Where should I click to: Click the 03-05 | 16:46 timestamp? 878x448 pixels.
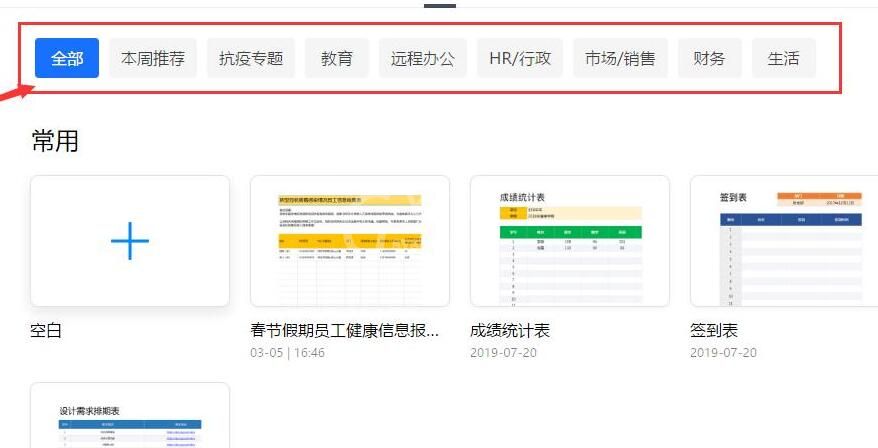[x=287, y=353]
